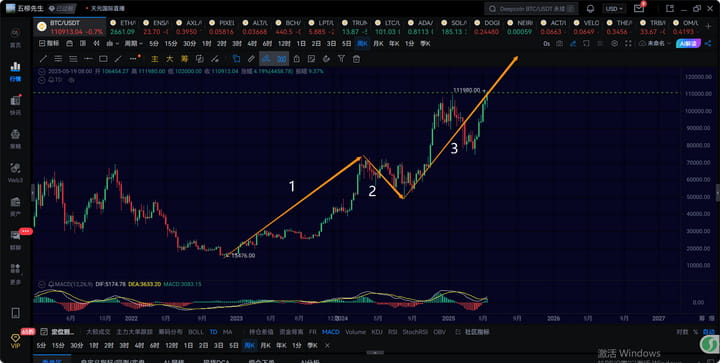The height and width of the screenshot is (363, 720).
Task: Open the USD currency dropdown
Action: pos(614,9)
